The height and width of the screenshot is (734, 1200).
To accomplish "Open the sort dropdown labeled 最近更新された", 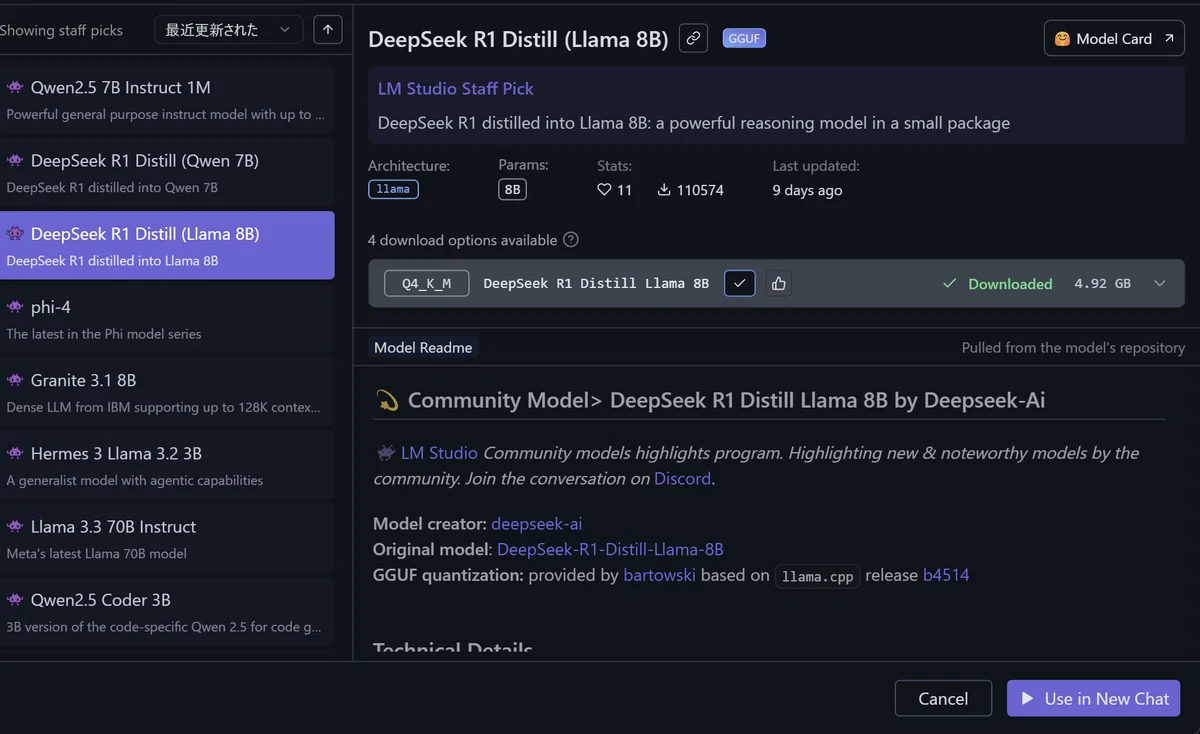I will point(229,30).
